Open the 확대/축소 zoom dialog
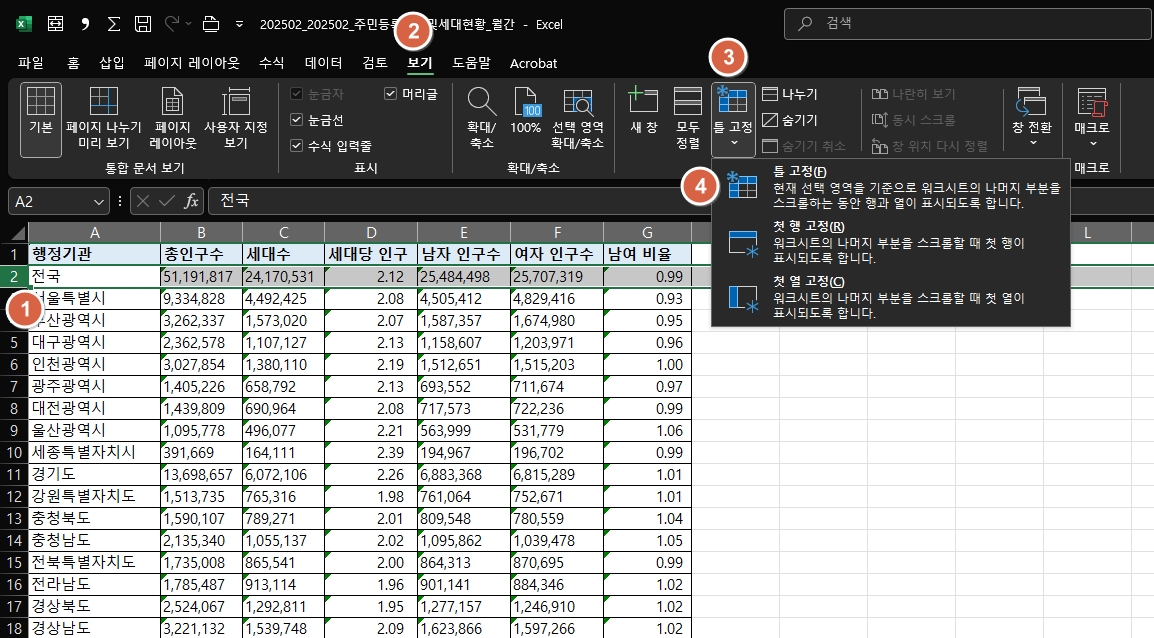This screenshot has width=1154, height=638. point(482,119)
